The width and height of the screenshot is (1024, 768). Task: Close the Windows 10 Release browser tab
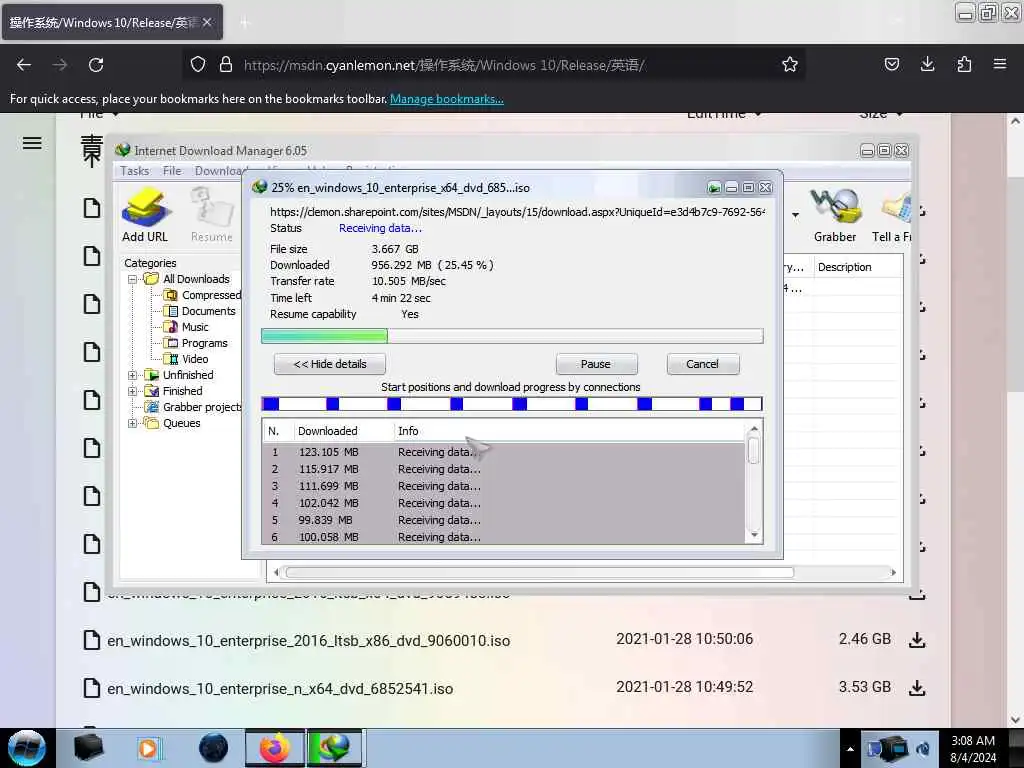pos(207,22)
